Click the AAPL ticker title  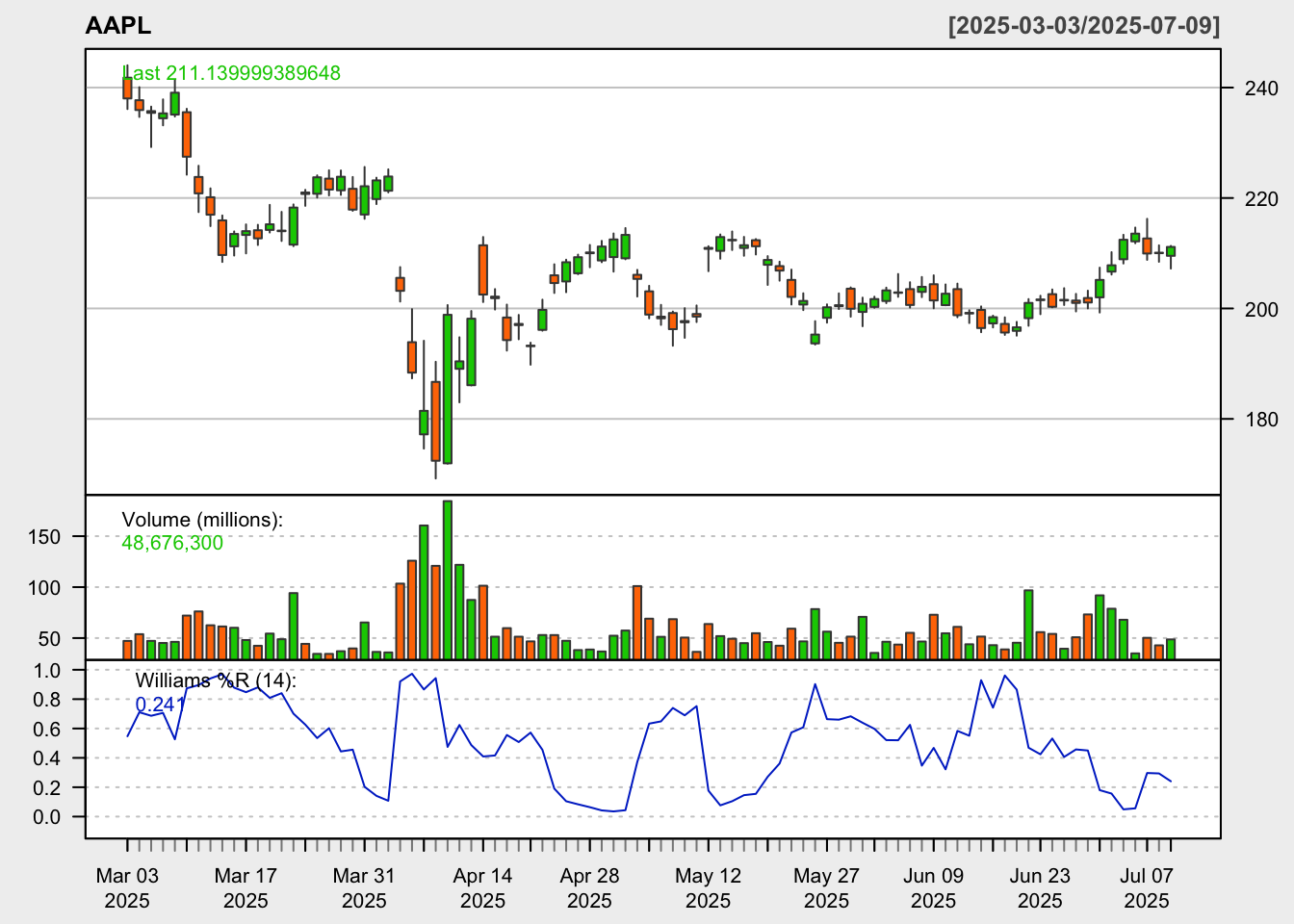(118, 26)
